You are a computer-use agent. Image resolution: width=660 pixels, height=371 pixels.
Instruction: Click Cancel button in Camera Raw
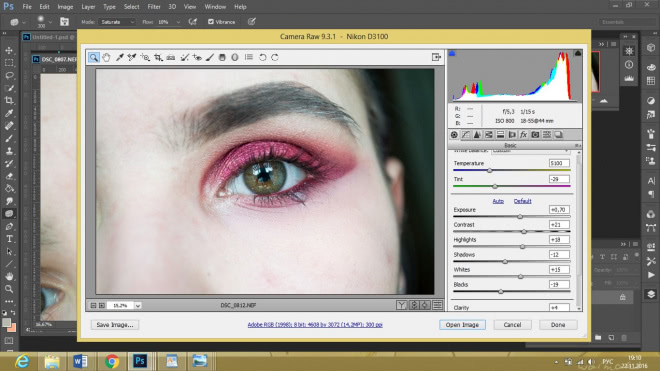click(512, 325)
